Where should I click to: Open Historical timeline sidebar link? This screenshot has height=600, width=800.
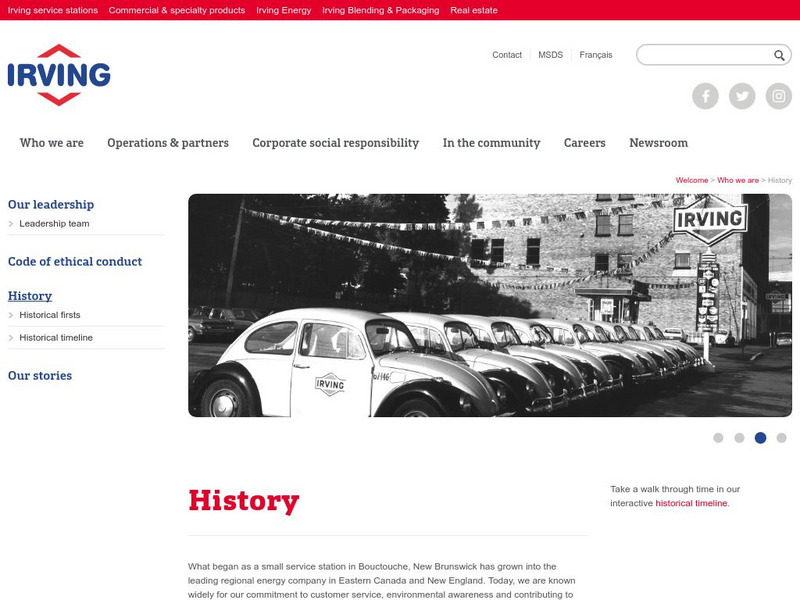56,338
